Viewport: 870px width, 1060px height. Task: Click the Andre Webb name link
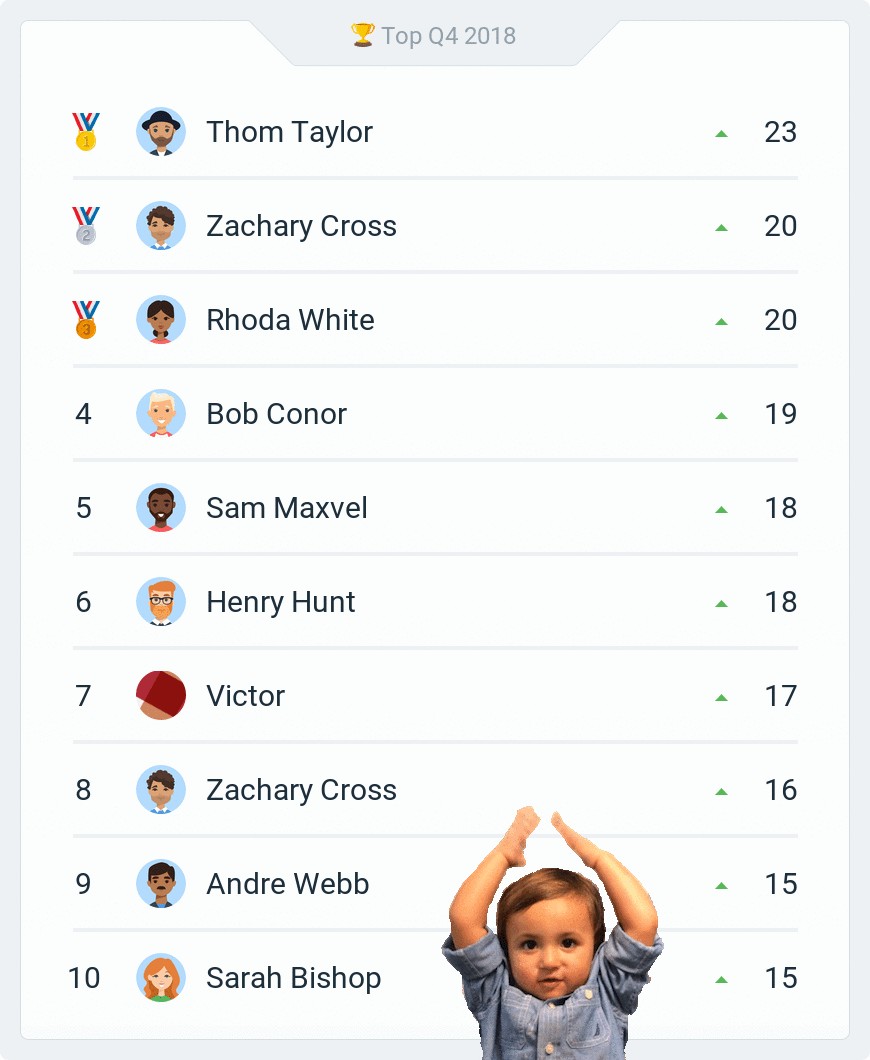(x=288, y=884)
